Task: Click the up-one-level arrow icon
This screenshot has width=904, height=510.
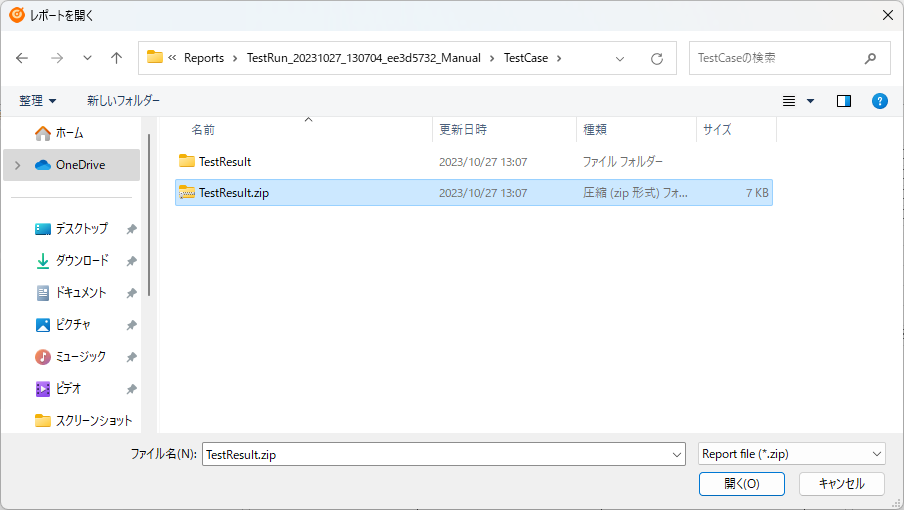Action: tap(116, 58)
